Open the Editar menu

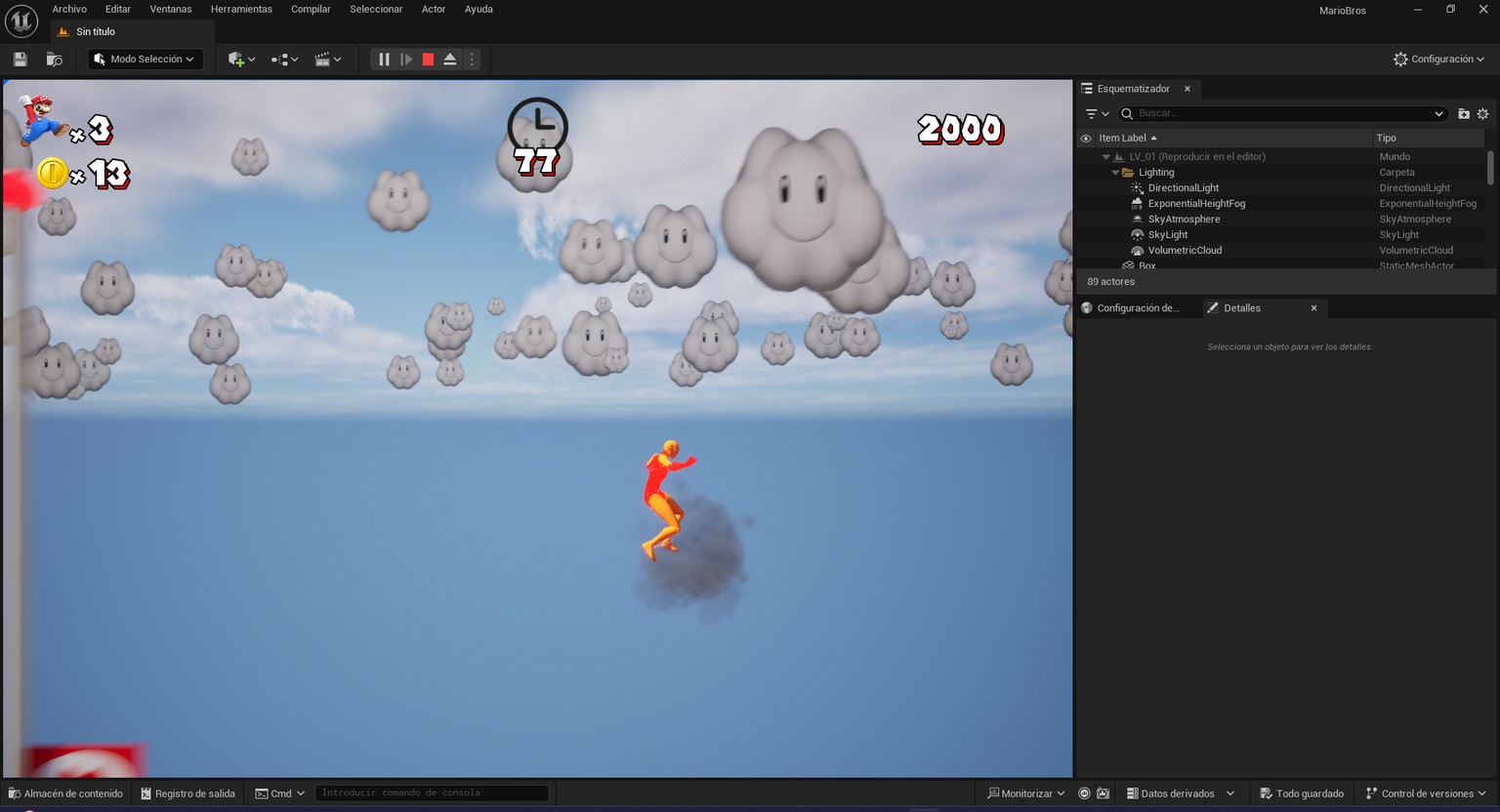point(118,9)
